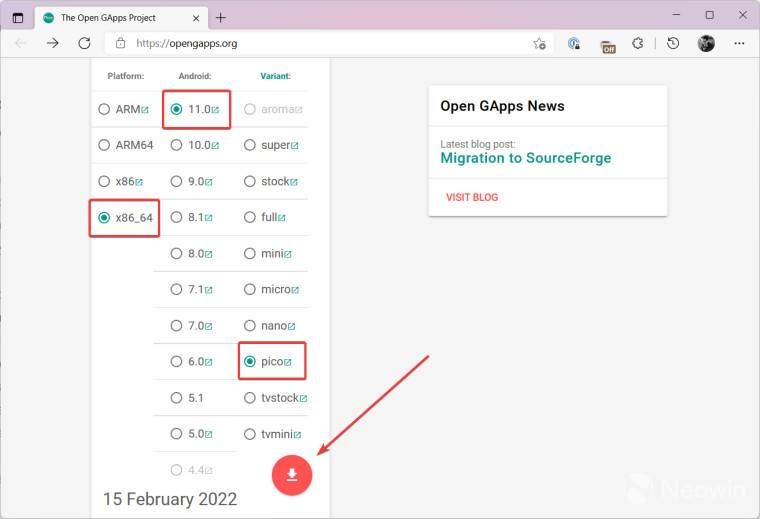The image size is (760, 519).
Task: Open external link icon beside micro
Action: (295, 290)
